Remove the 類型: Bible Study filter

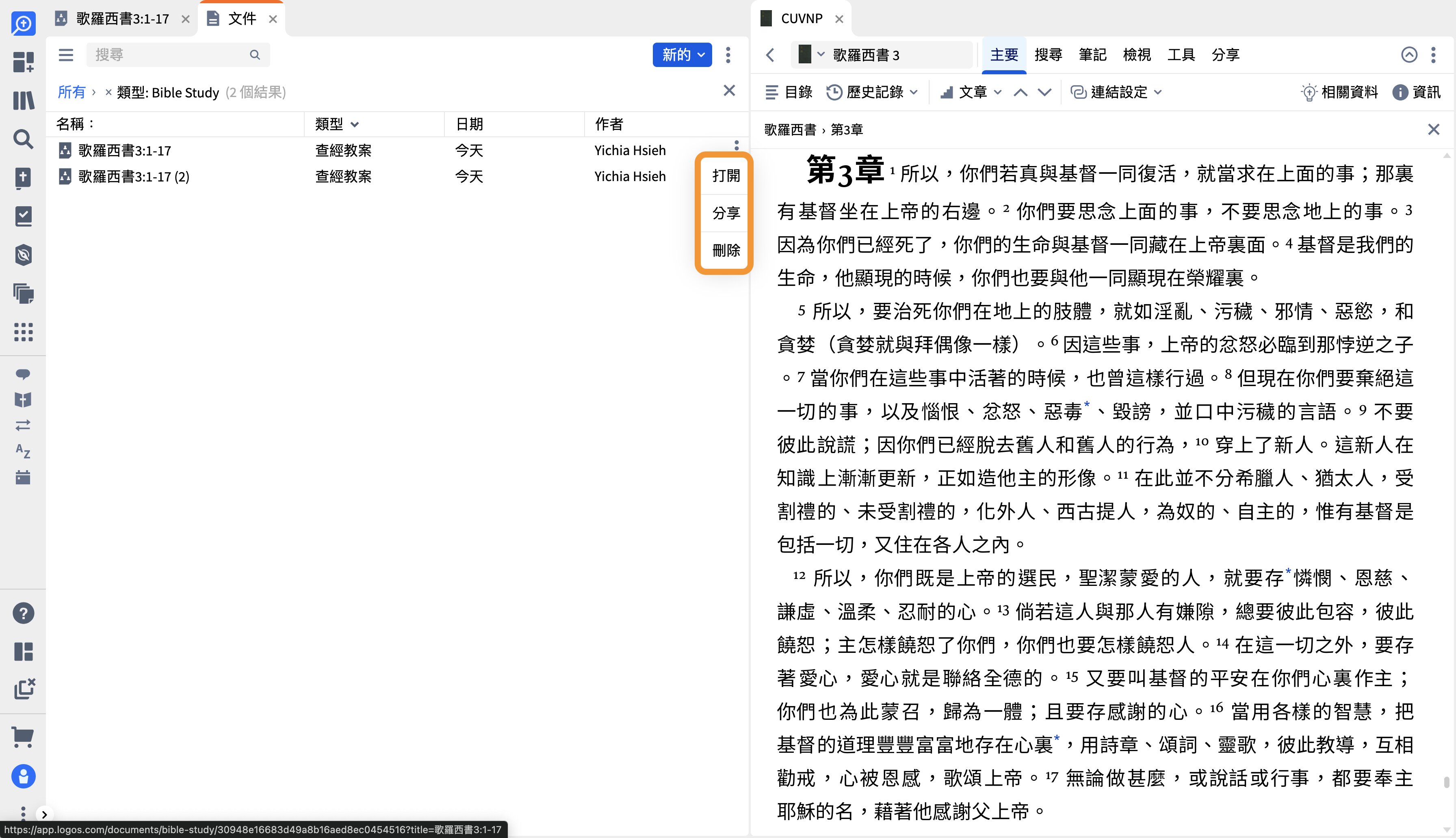coord(108,92)
